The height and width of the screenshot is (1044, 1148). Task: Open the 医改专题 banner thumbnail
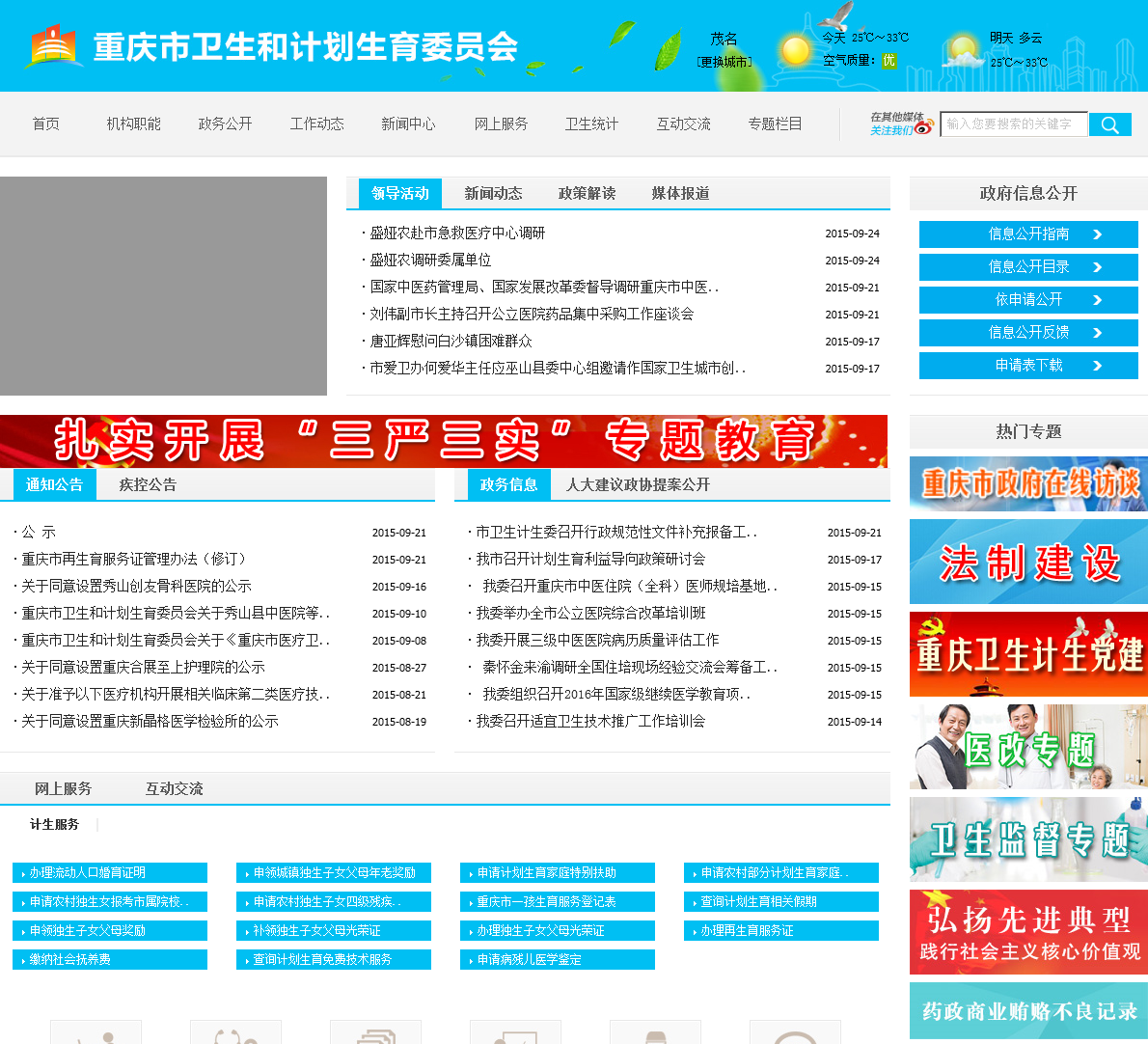click(x=1028, y=747)
